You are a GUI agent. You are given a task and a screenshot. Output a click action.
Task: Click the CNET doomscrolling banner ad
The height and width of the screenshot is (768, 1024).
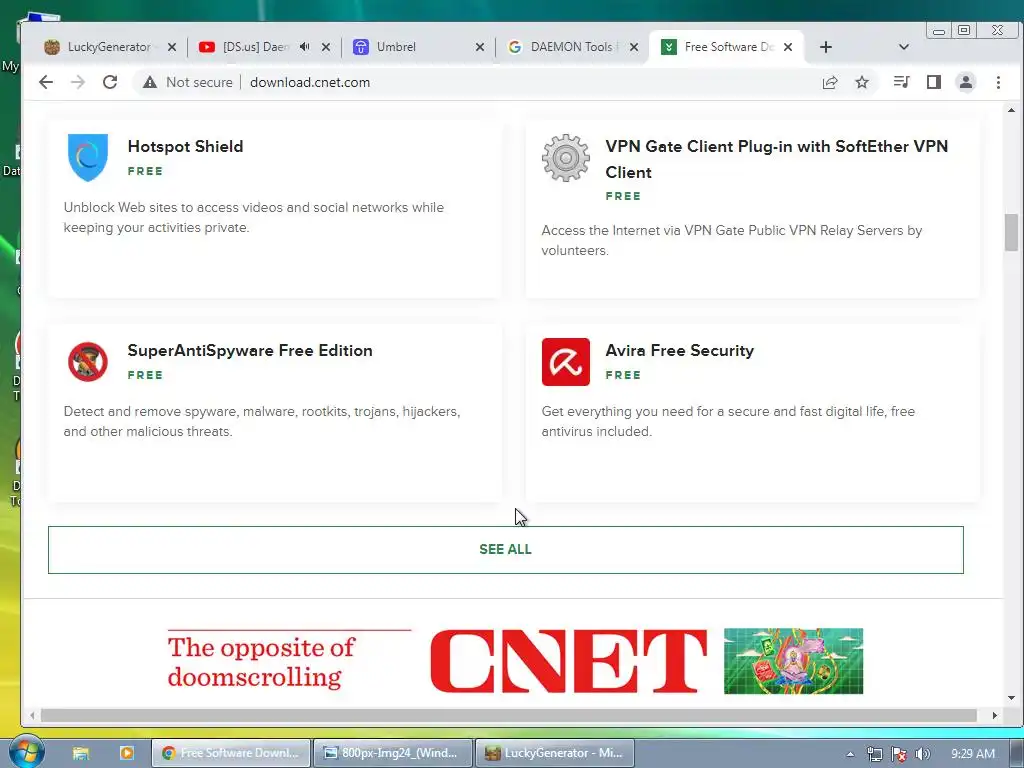(515, 662)
